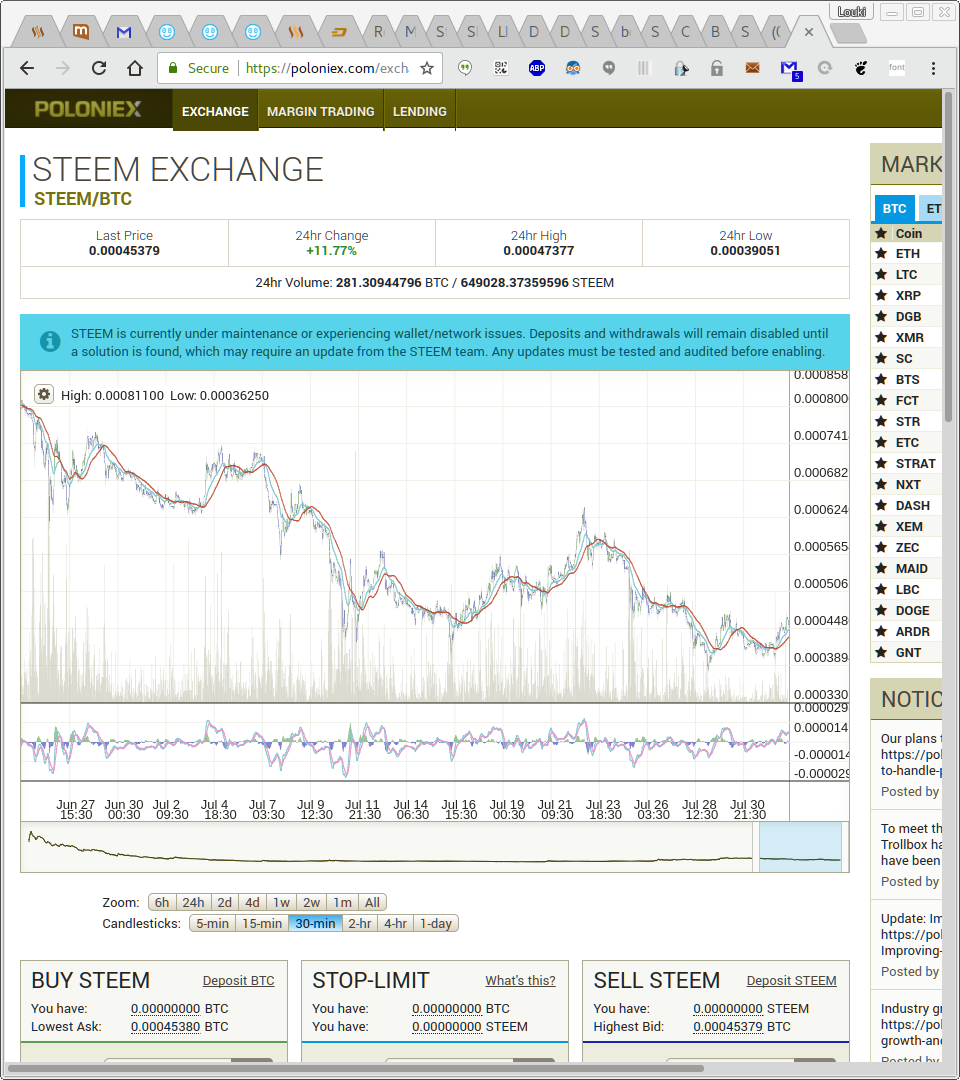The image size is (960, 1080).
Task: Choose 15-min candlesticks
Action: 262,923
